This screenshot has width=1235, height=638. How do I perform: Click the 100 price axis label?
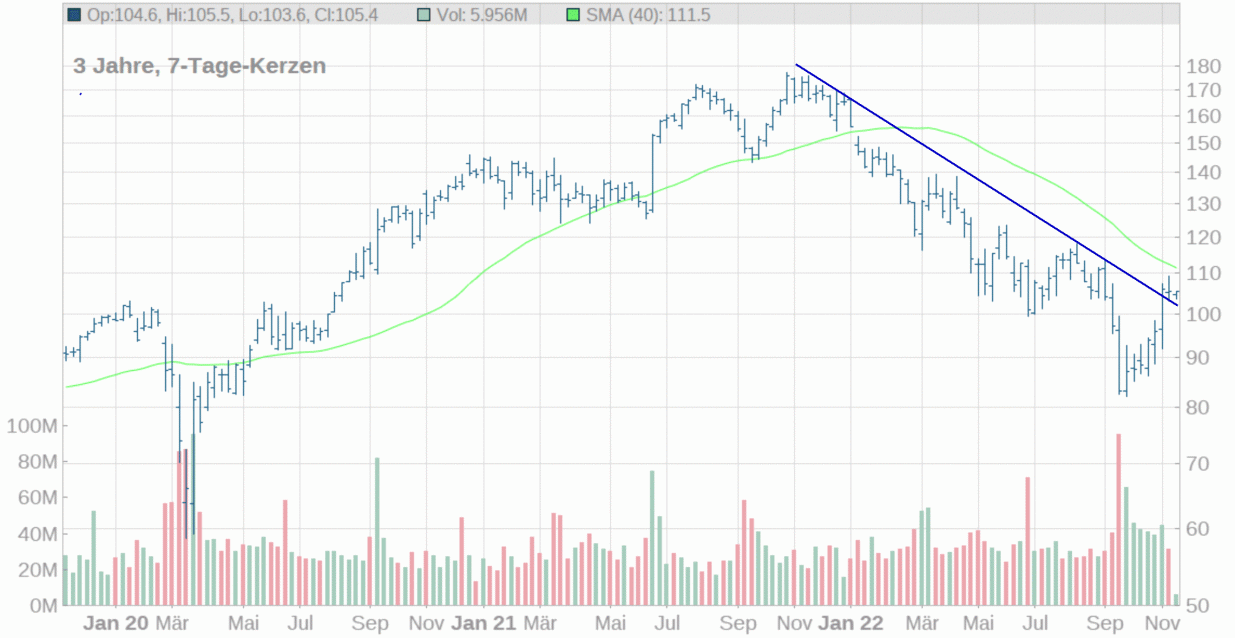pos(1202,314)
